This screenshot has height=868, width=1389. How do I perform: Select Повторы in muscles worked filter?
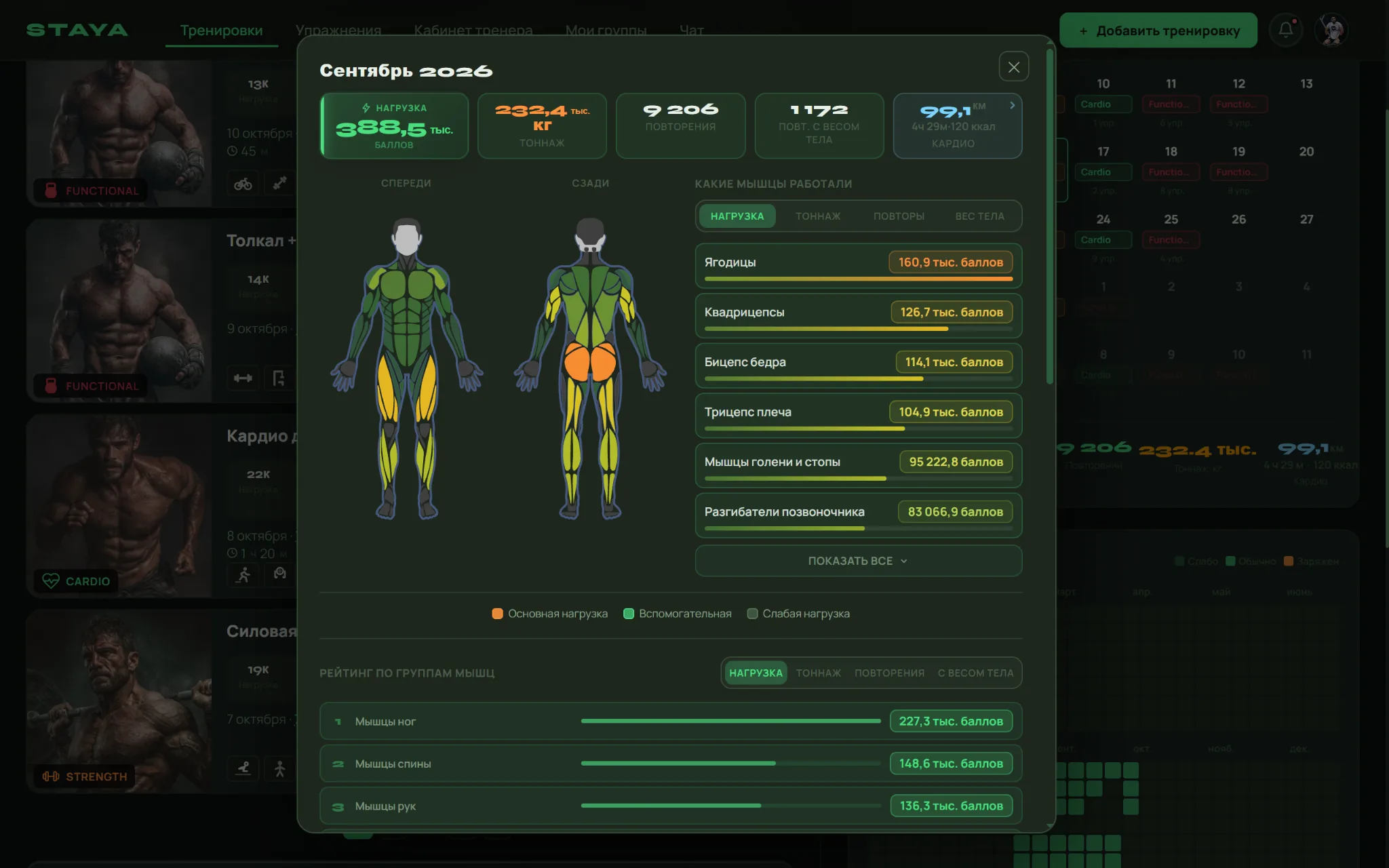899,216
